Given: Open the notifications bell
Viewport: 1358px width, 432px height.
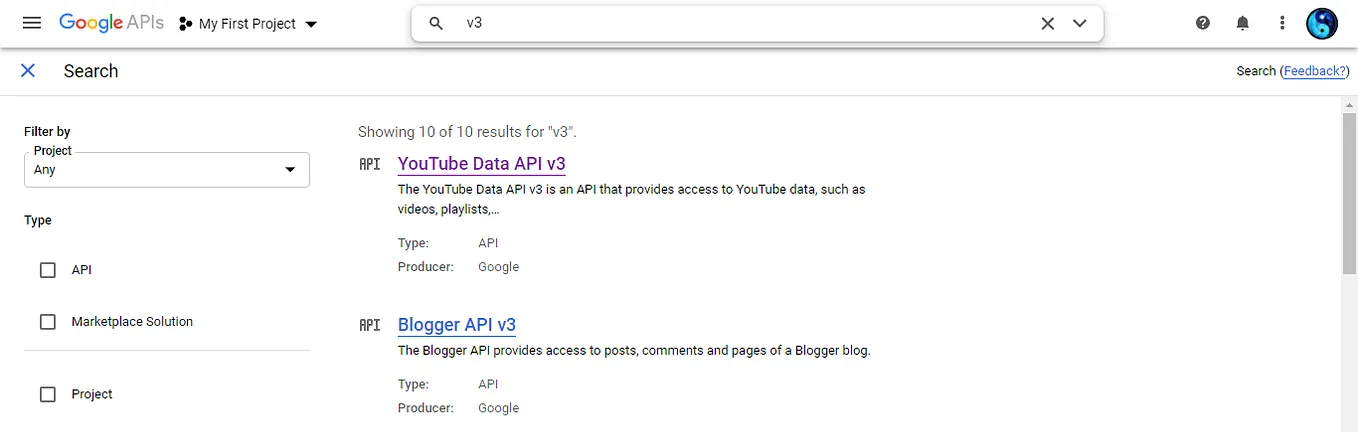Looking at the screenshot, I should 1243,23.
